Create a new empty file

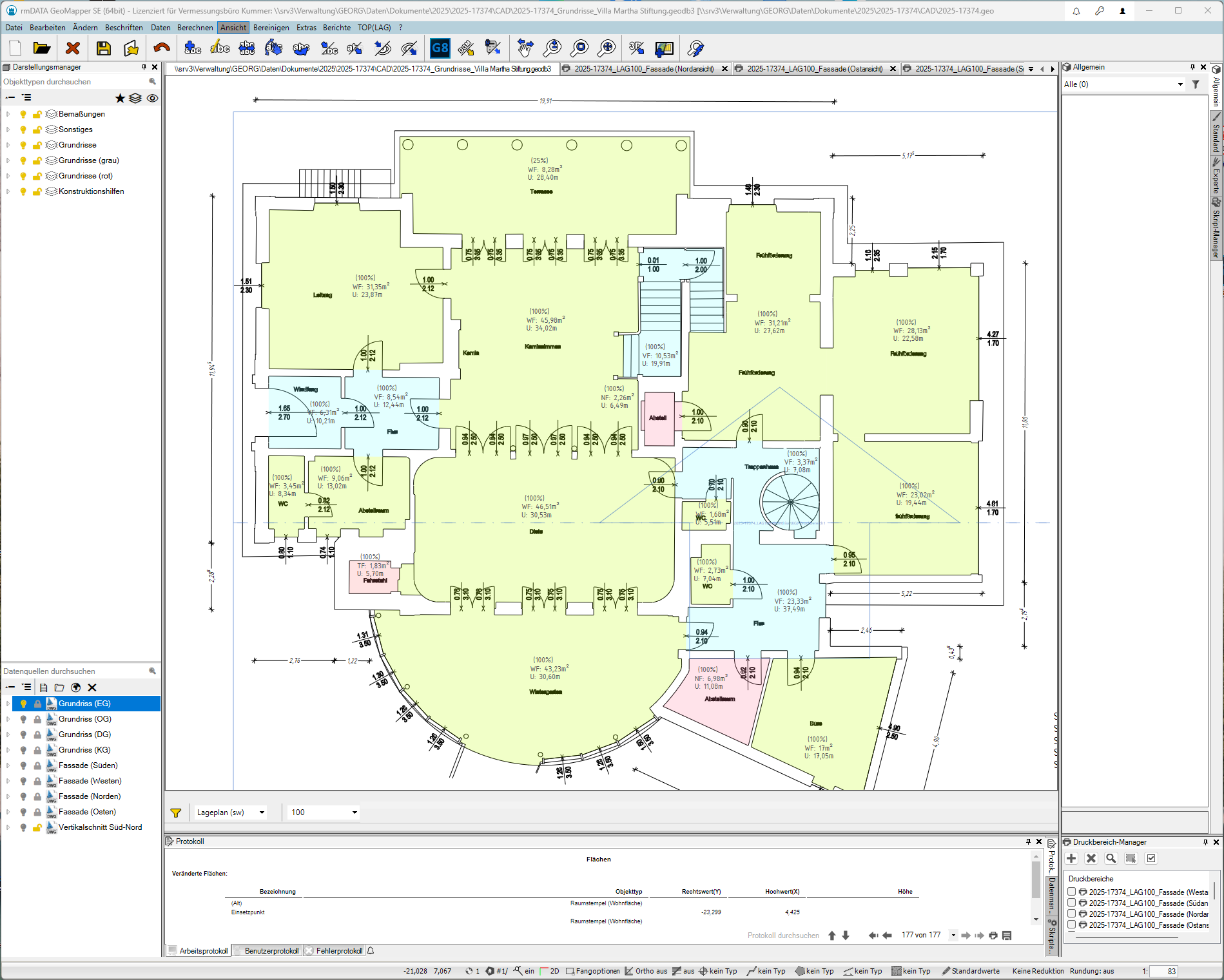click(x=15, y=48)
